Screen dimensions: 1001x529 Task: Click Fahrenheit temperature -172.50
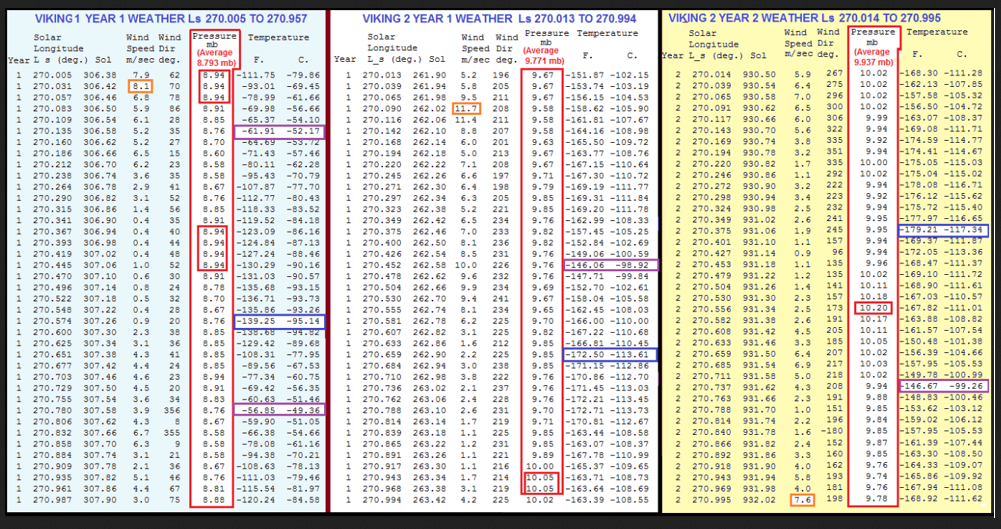click(587, 355)
